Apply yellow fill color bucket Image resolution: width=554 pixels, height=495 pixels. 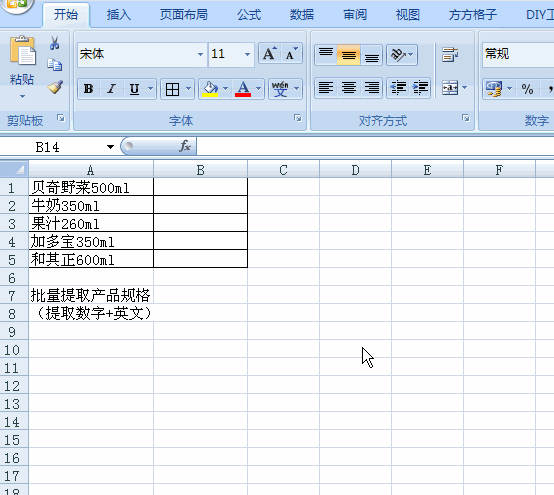(x=210, y=89)
